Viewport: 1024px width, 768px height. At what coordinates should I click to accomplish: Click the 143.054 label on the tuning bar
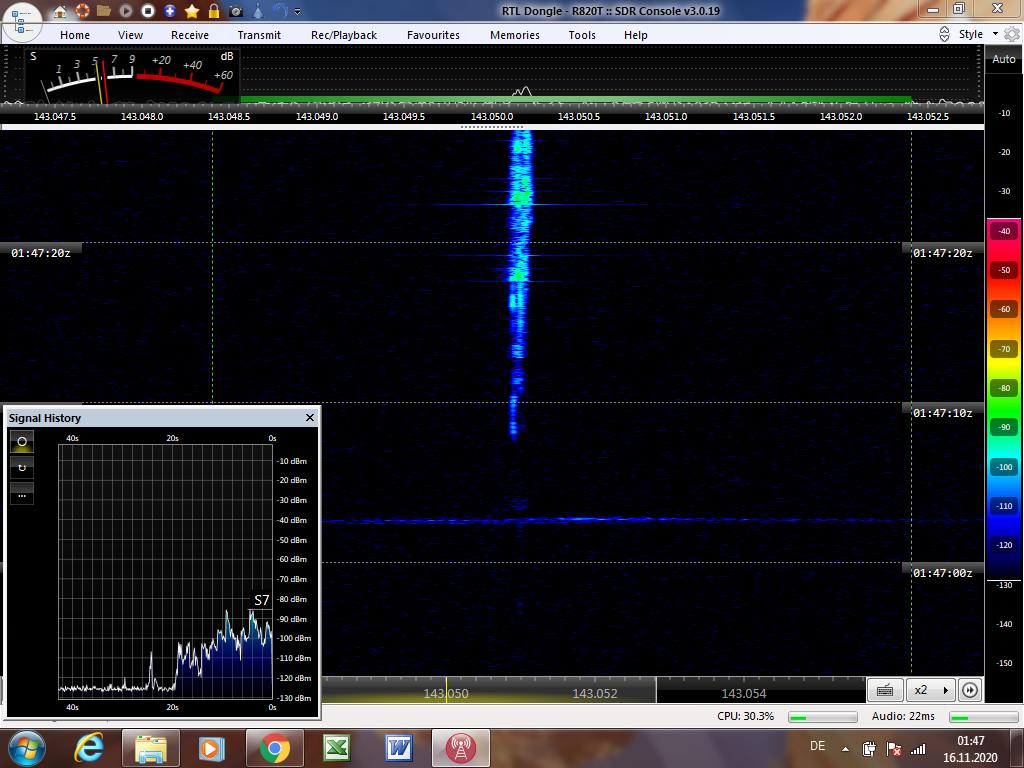coord(743,694)
